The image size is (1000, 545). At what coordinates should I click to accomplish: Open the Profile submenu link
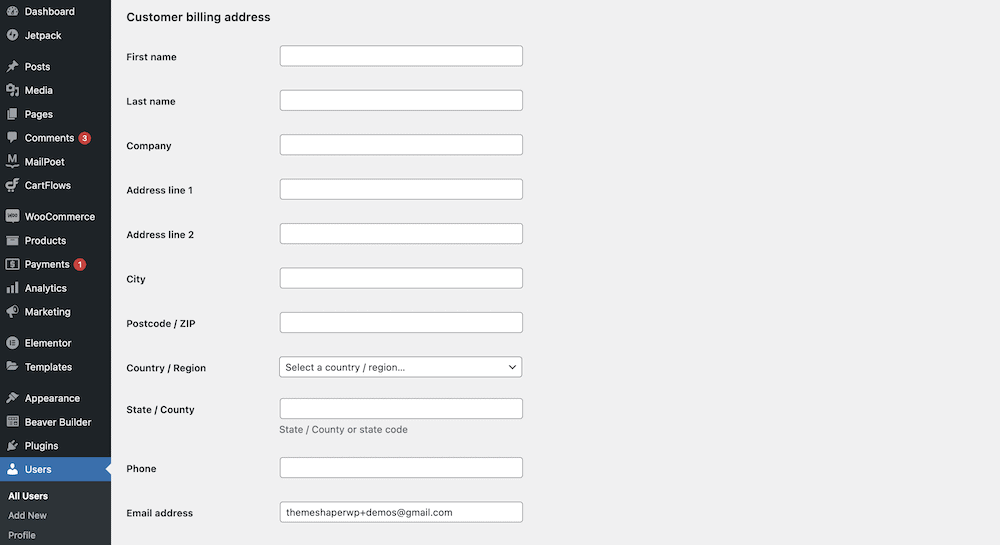coord(22,535)
